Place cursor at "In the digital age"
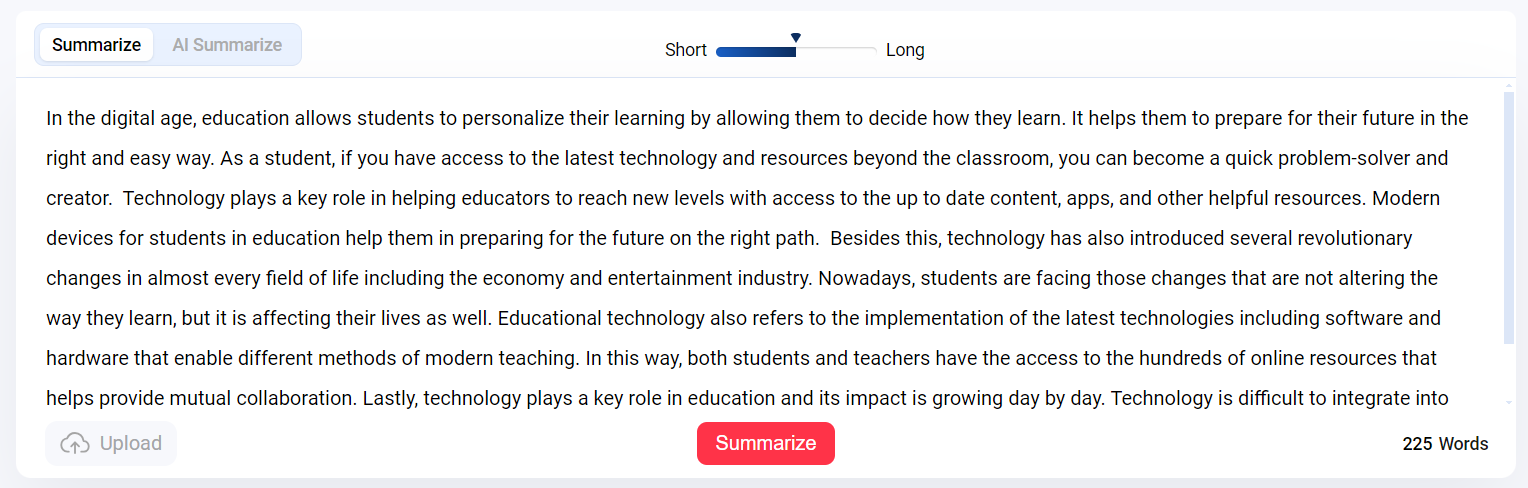 tap(120, 119)
